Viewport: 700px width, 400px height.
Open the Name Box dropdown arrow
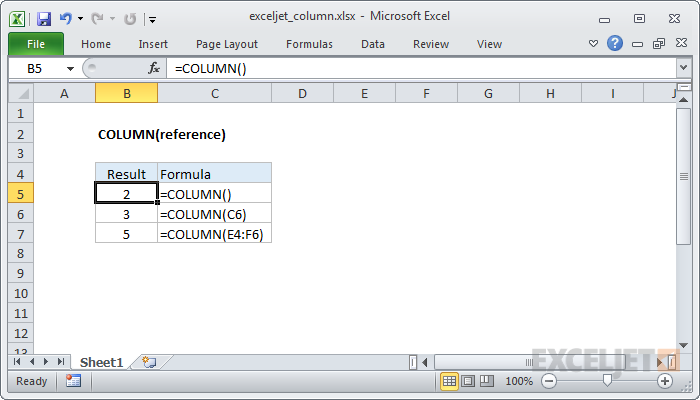70,68
